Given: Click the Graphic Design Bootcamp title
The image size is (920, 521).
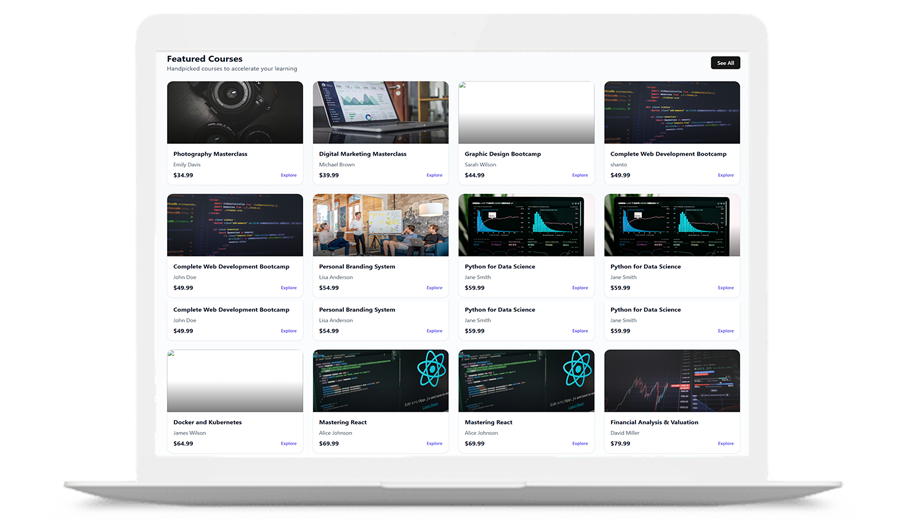Looking at the screenshot, I should (503, 154).
